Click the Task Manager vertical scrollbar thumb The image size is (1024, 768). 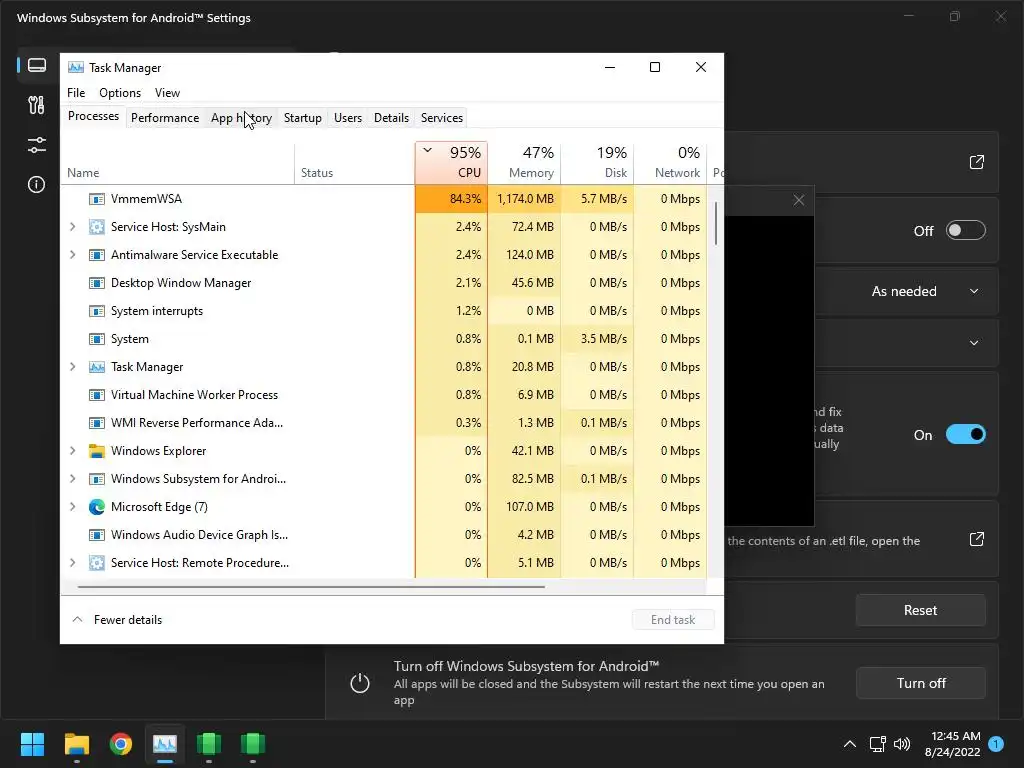(x=716, y=223)
